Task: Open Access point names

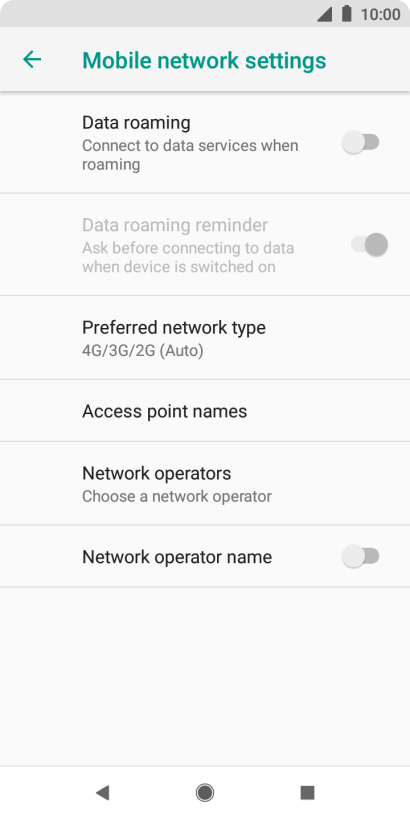Action: (205, 411)
